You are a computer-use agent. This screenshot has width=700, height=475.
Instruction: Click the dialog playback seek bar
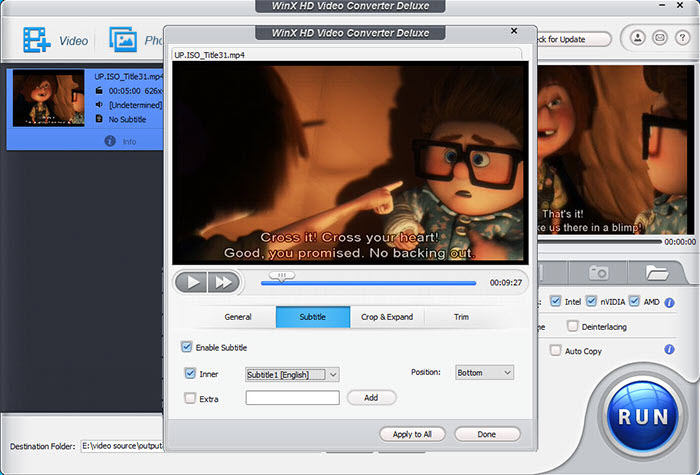(369, 283)
